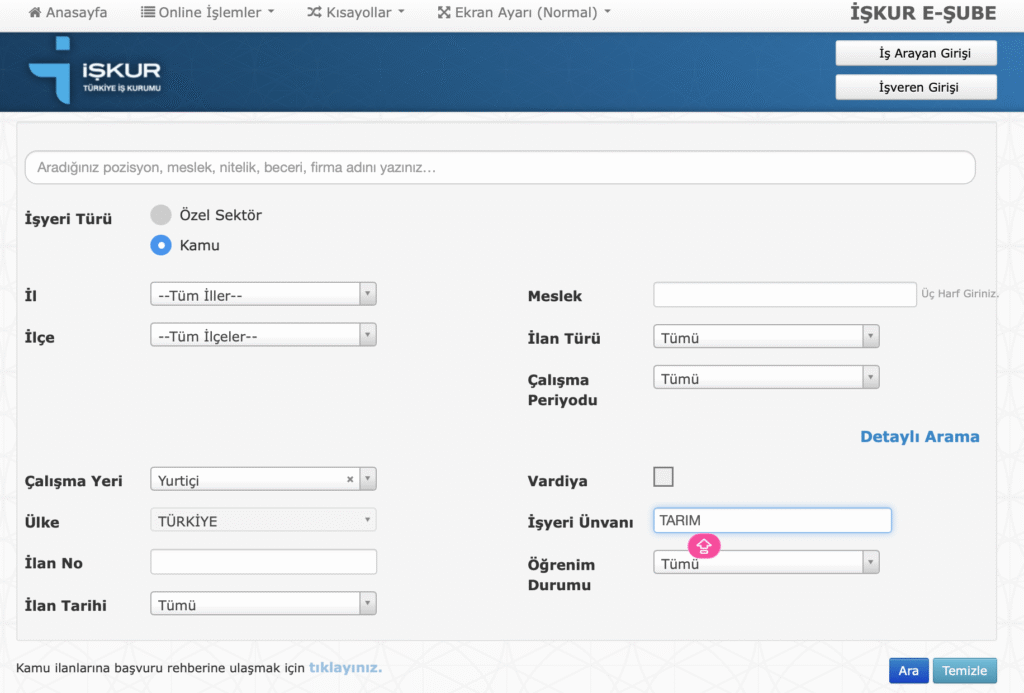Open Detaylı Arama advanced search link
This screenshot has height=693, width=1024.
919,437
